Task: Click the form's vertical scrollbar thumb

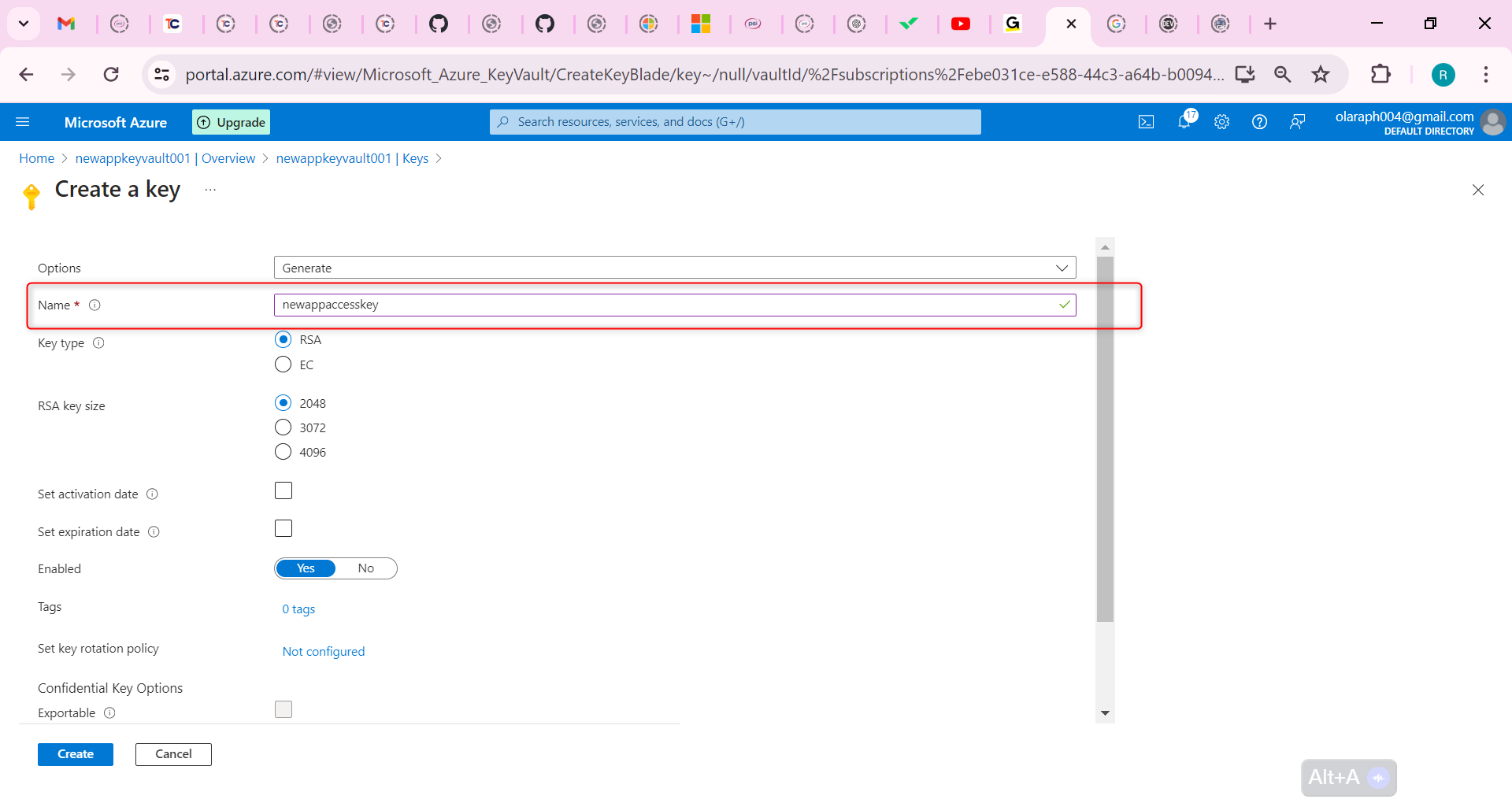Action: coord(1105,439)
